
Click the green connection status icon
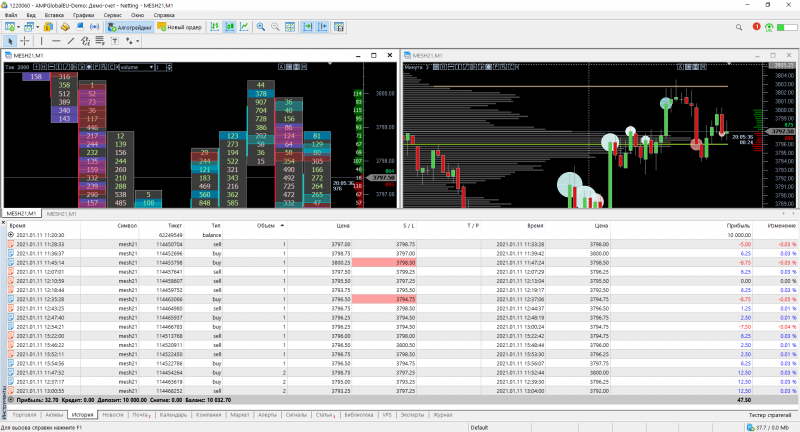coord(769,27)
